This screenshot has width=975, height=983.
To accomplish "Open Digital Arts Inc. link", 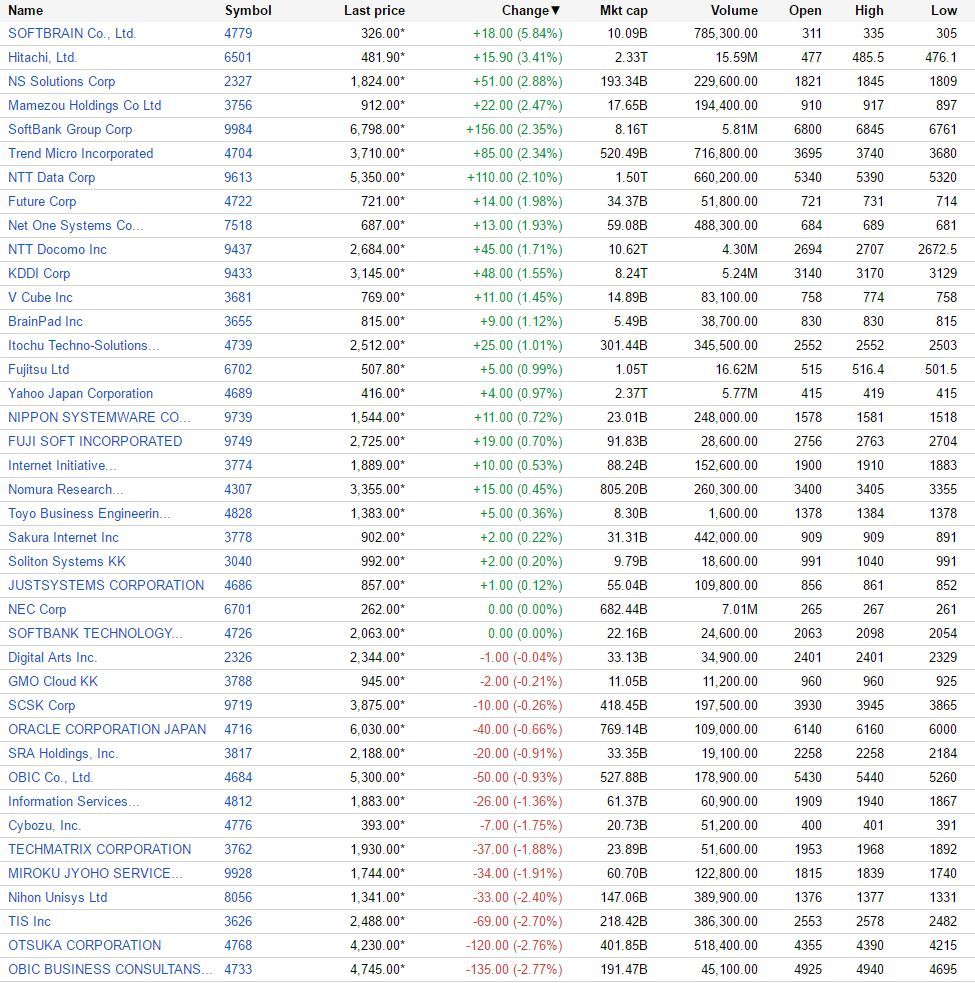I will pos(52,658).
